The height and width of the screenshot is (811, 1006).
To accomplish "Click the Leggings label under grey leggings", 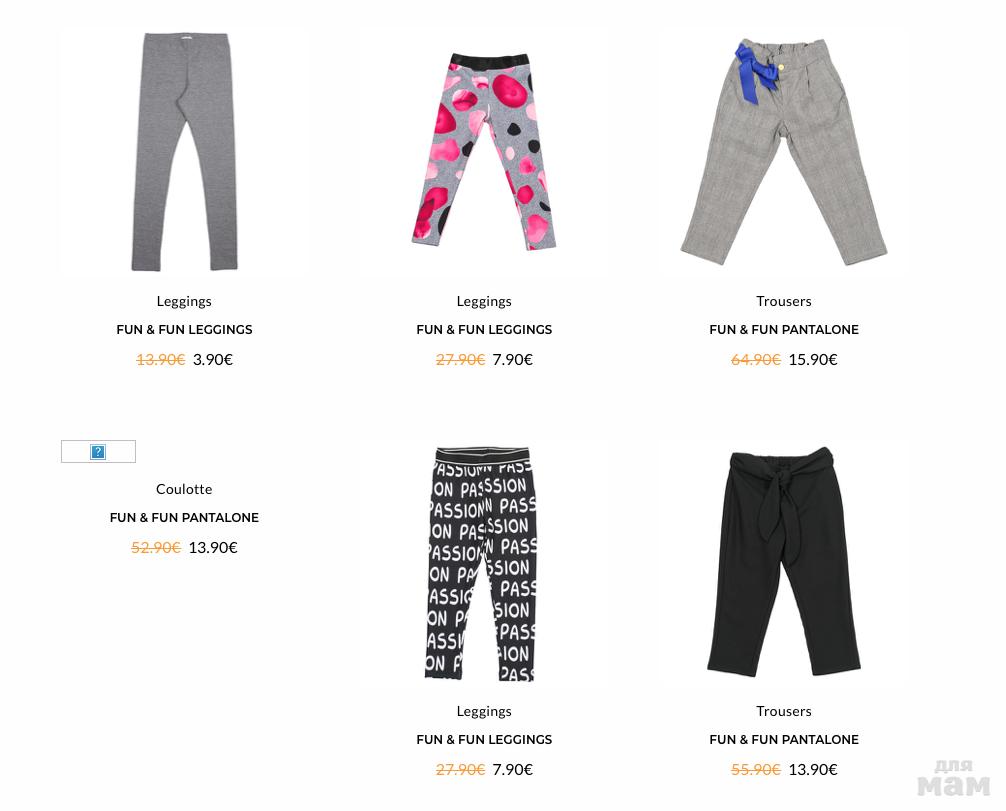I will click(x=184, y=301).
